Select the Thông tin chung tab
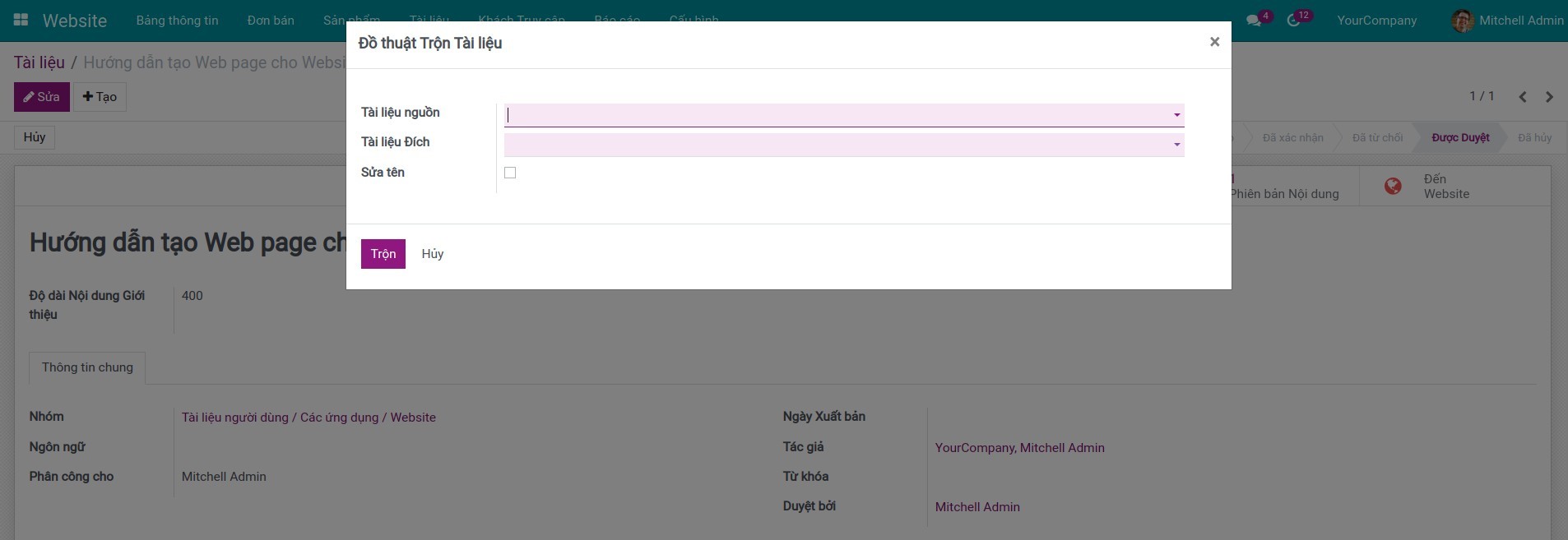 click(87, 367)
